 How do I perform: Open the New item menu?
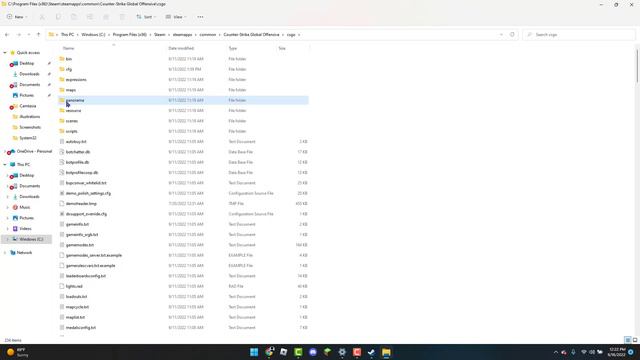pos(17,17)
